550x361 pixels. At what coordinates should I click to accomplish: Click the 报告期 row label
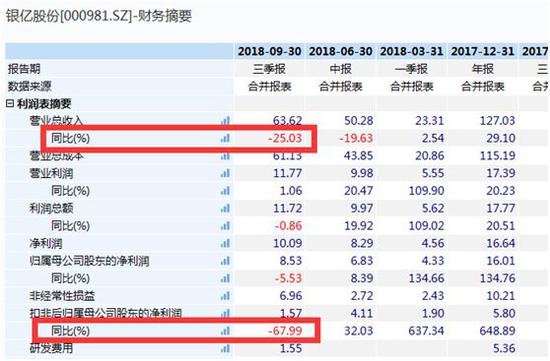(x=24, y=69)
